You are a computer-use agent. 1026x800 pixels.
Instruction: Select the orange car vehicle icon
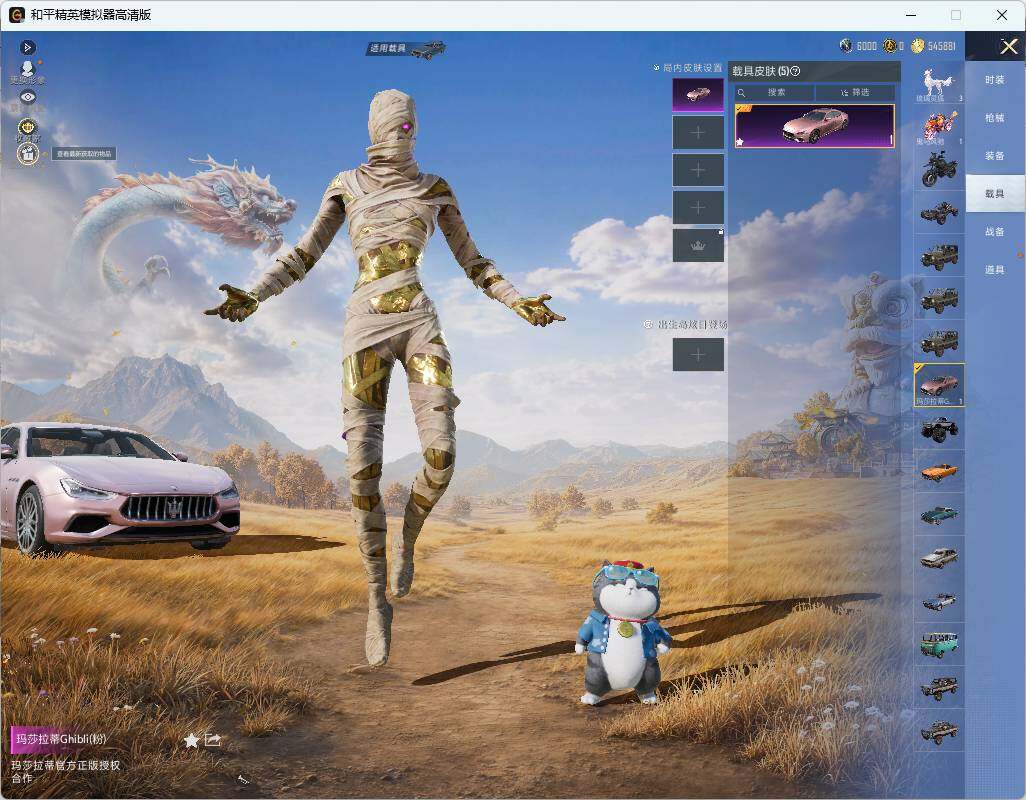939,472
